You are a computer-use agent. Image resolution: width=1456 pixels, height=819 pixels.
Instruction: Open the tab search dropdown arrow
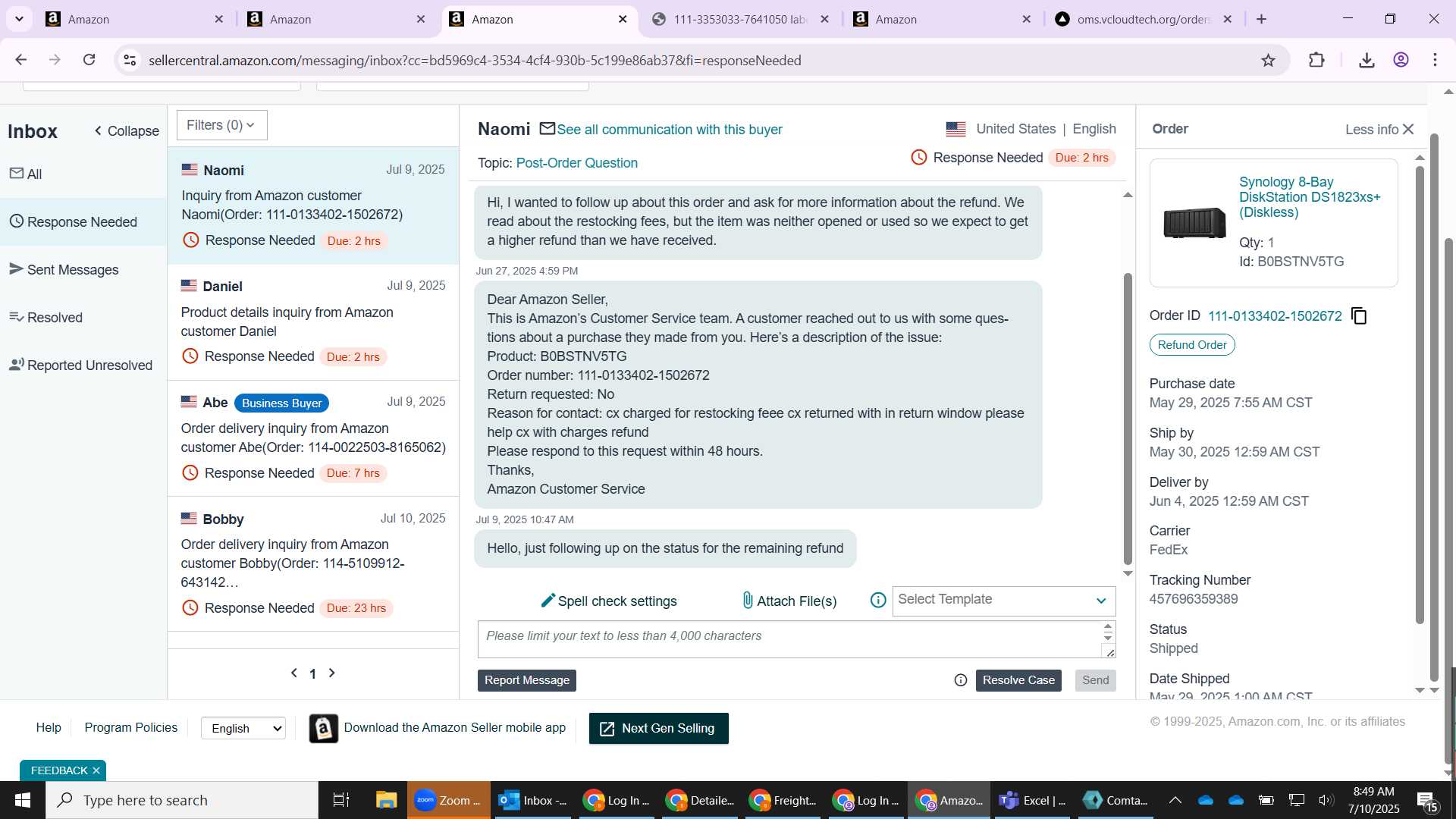click(x=19, y=19)
